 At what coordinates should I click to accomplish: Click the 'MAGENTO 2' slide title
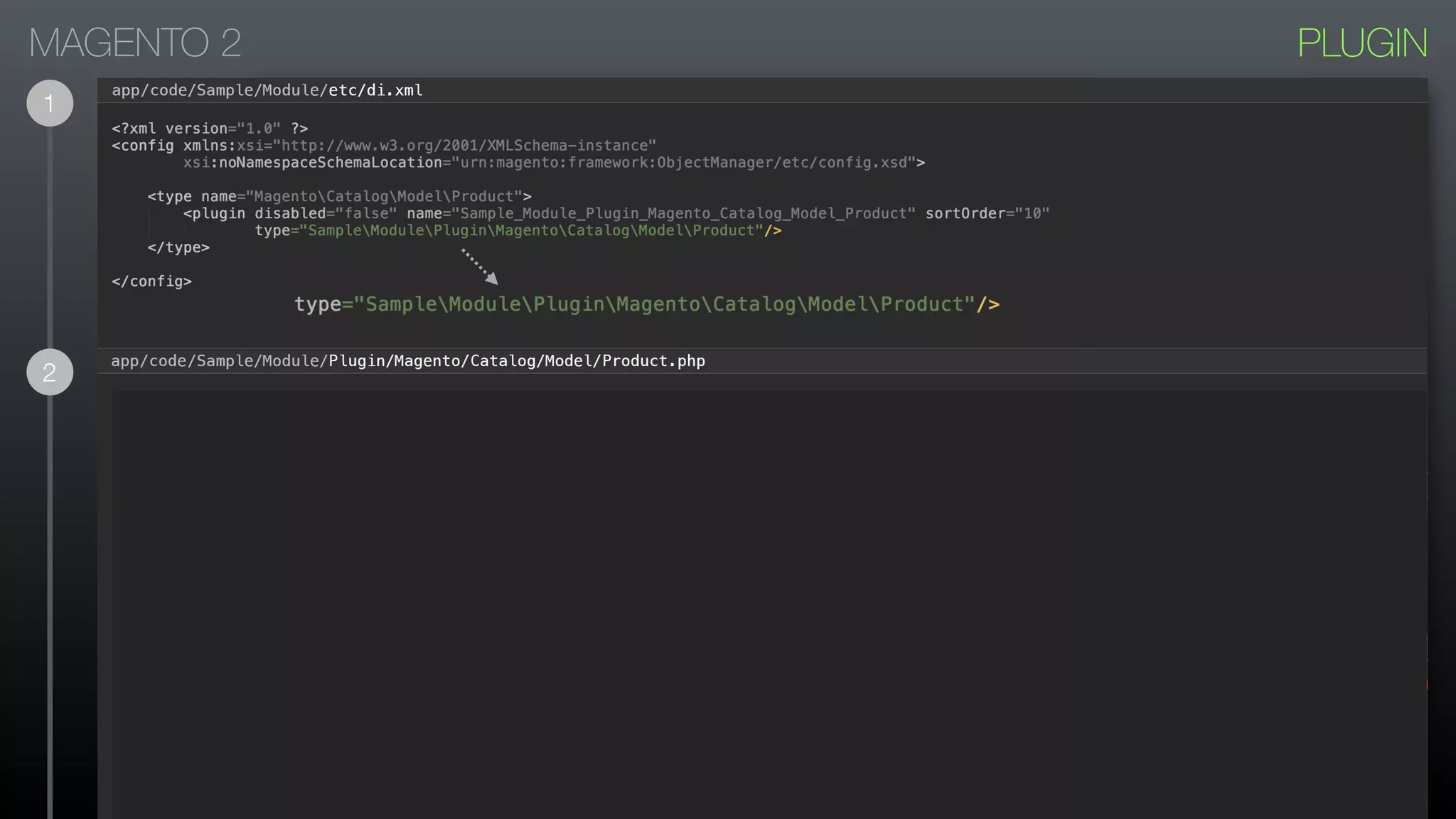pos(135,43)
